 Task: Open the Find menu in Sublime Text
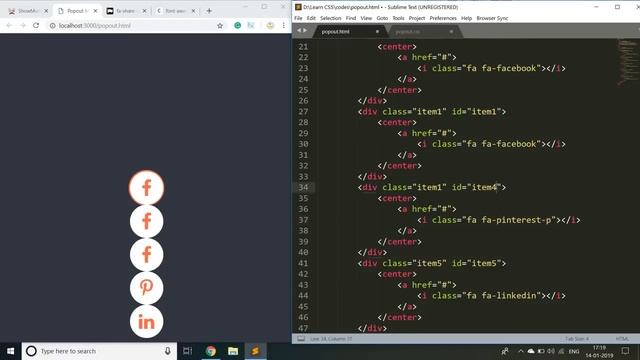[351, 18]
